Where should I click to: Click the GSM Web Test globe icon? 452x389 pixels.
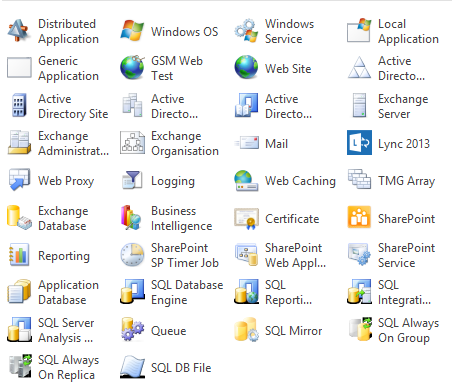point(132,68)
